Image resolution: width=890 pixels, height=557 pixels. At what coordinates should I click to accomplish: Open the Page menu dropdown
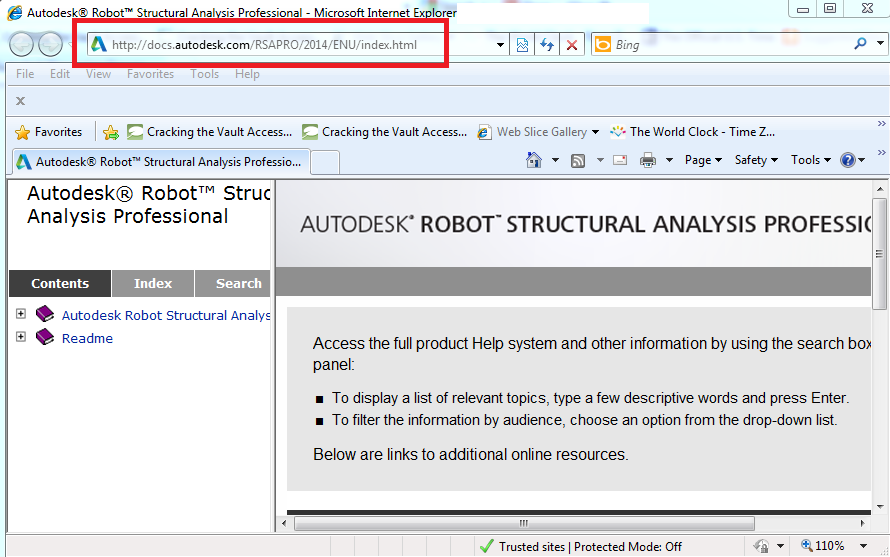703,160
